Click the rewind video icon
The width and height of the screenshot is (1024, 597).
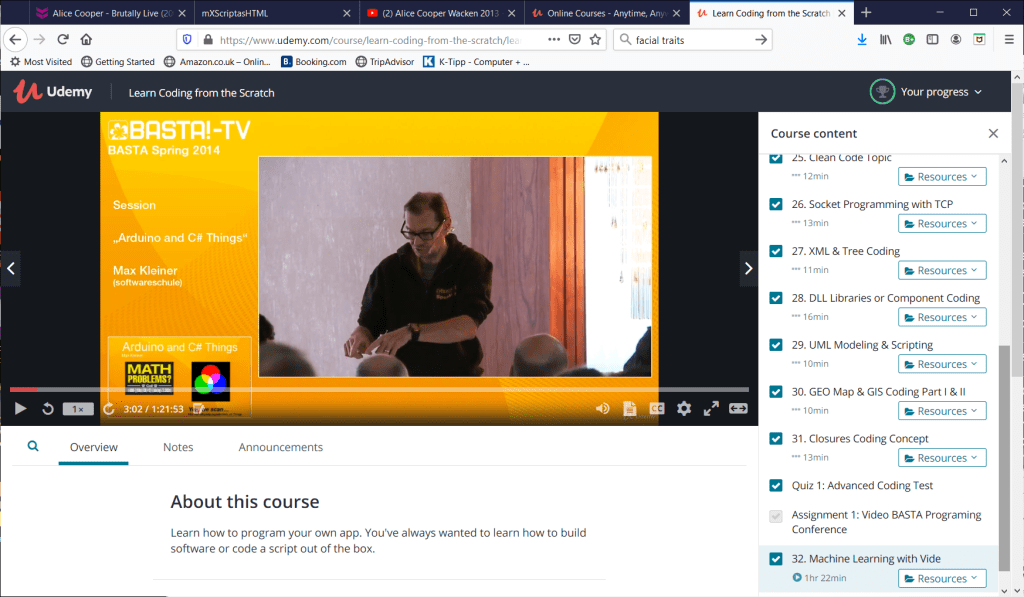pyautogui.click(x=47, y=408)
